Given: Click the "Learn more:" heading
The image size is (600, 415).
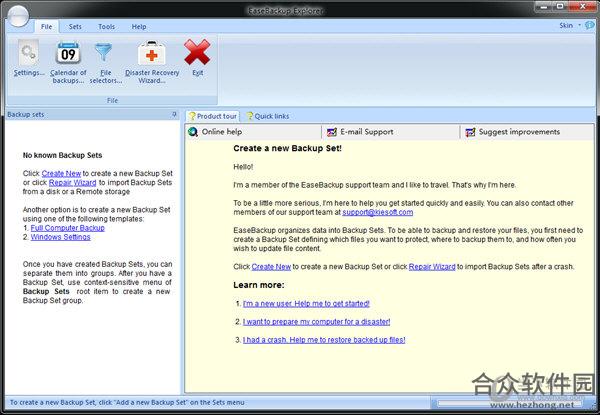Looking at the screenshot, I should click(x=259, y=285).
